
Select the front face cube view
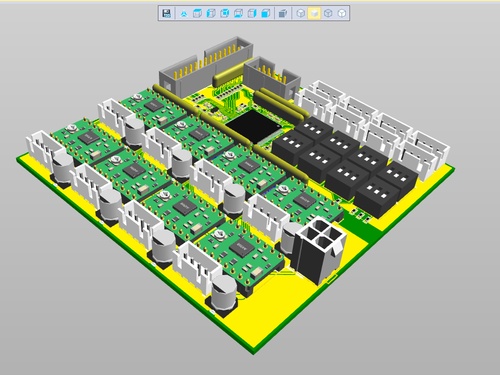click(225, 13)
